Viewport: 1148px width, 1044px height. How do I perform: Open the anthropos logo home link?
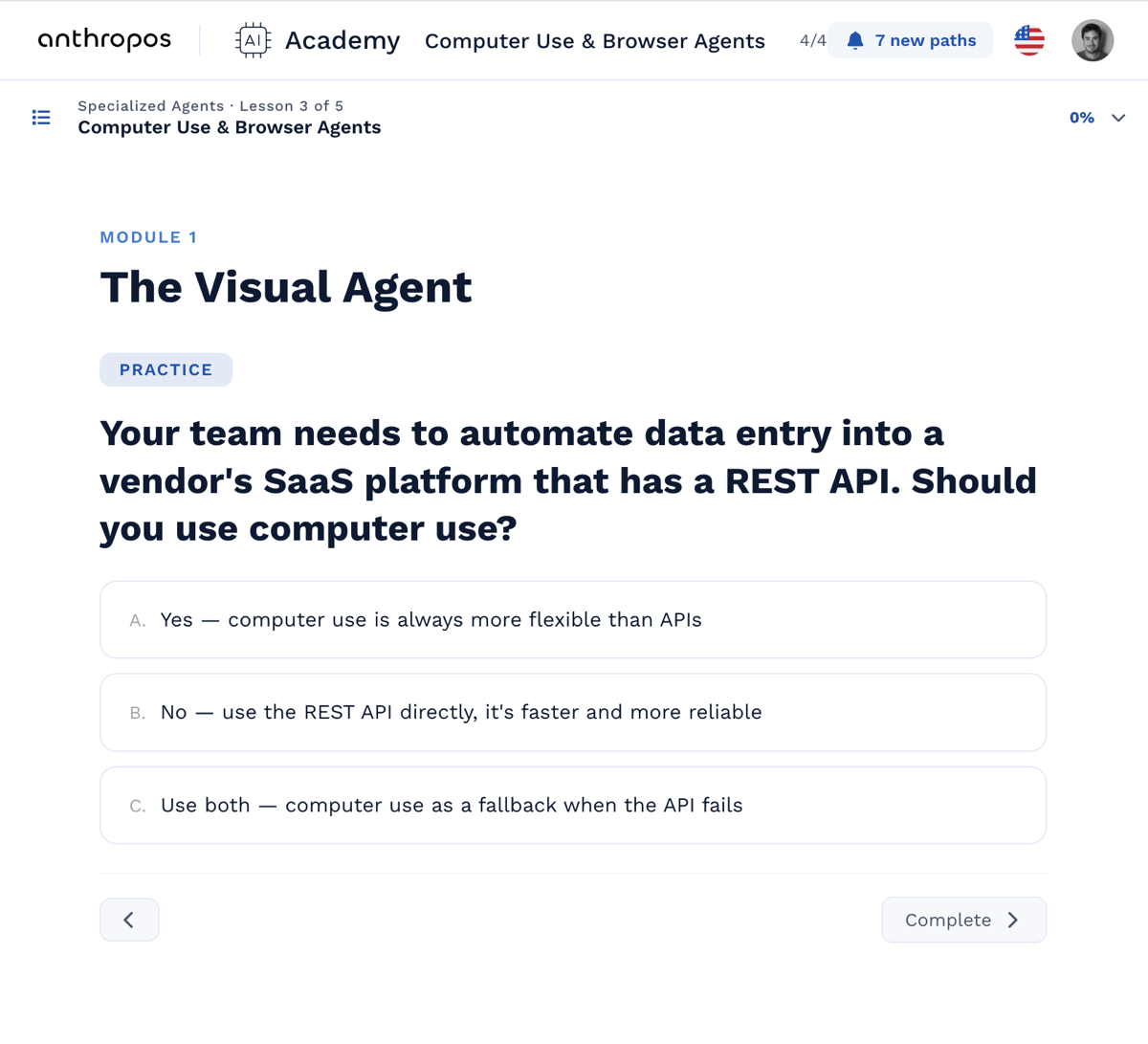click(104, 40)
